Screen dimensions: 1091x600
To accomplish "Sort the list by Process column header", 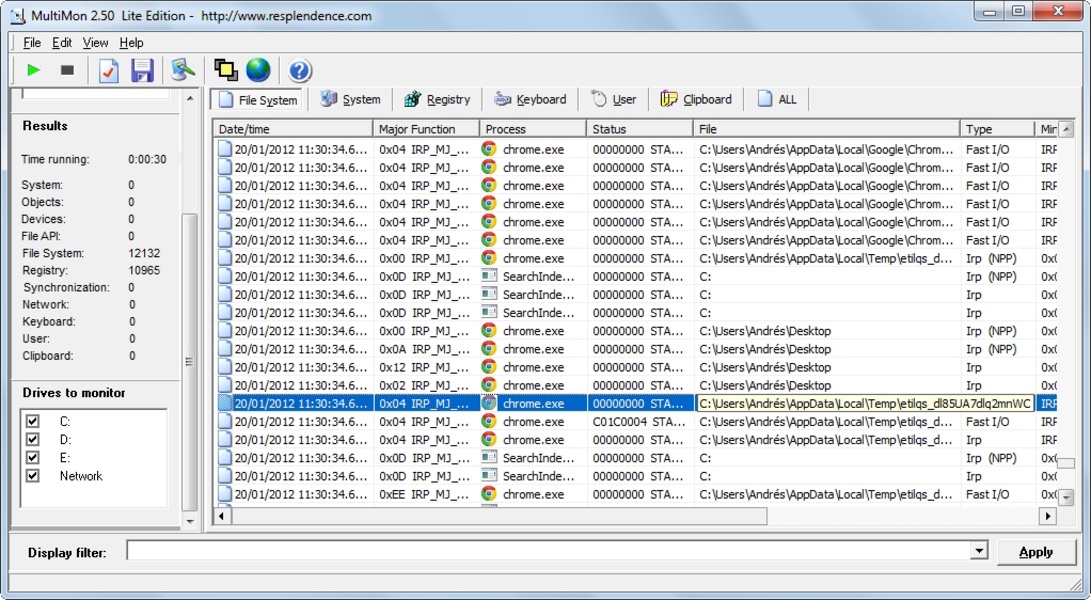I will [532, 129].
